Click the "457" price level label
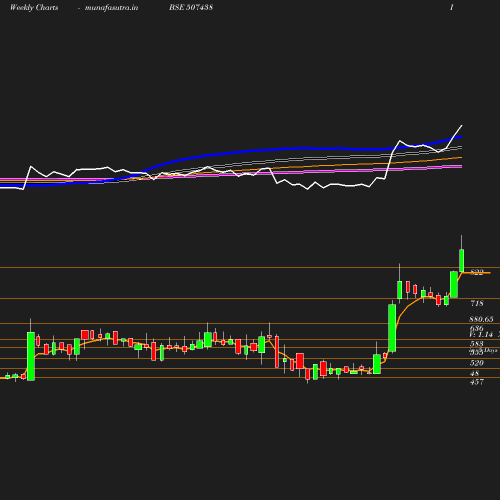Screen dimensions: 500x500 pos(477,382)
